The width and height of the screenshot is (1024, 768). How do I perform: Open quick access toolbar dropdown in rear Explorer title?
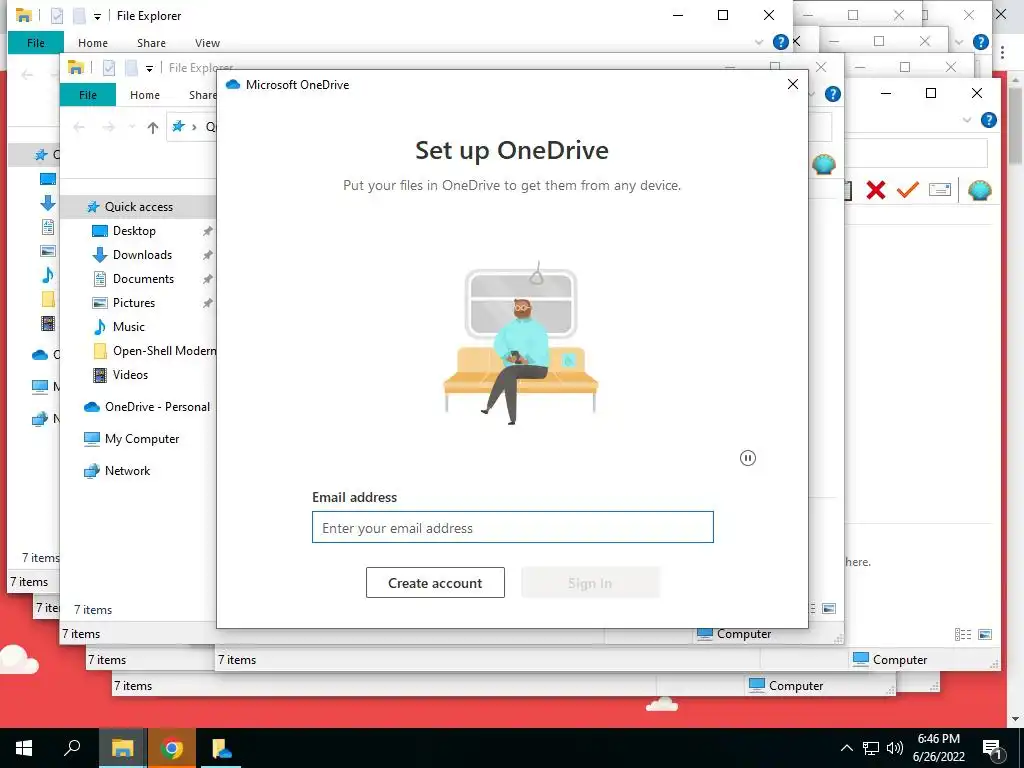(x=97, y=16)
